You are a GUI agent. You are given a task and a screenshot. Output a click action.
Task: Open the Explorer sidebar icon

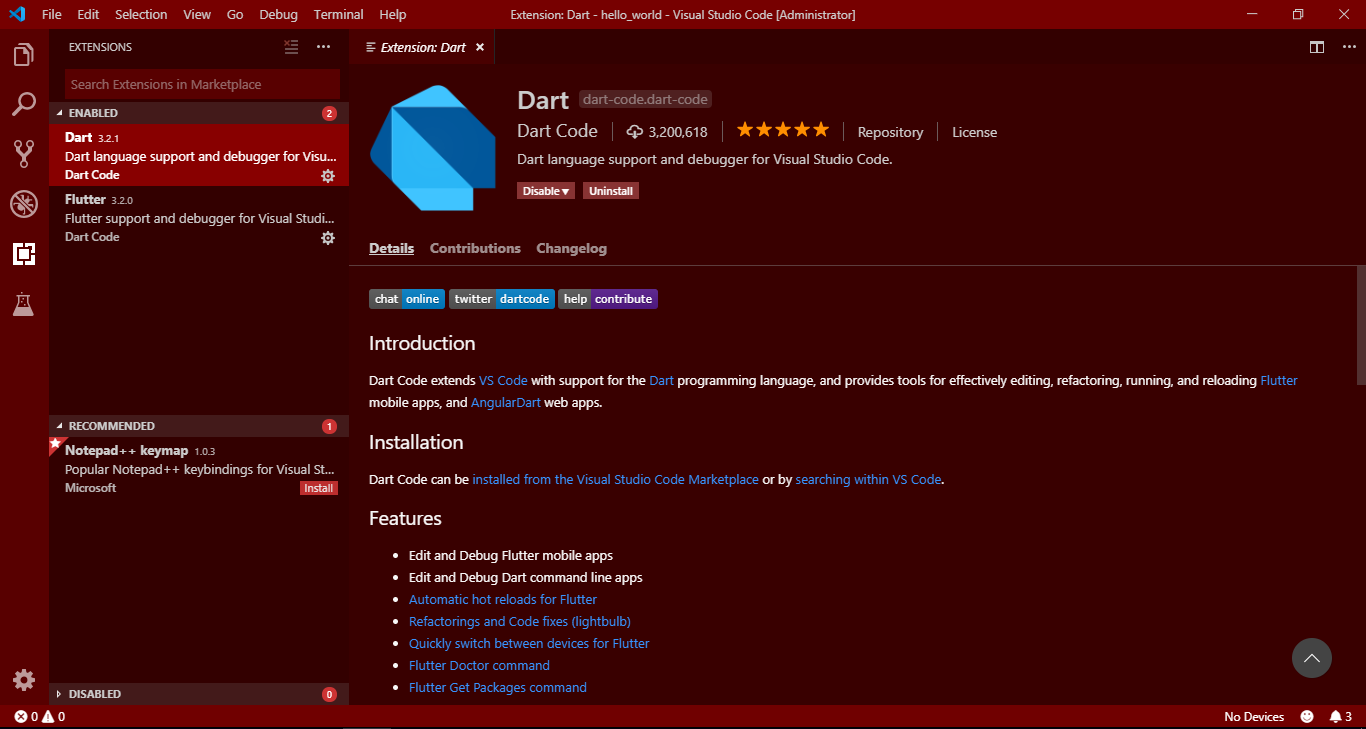24,56
